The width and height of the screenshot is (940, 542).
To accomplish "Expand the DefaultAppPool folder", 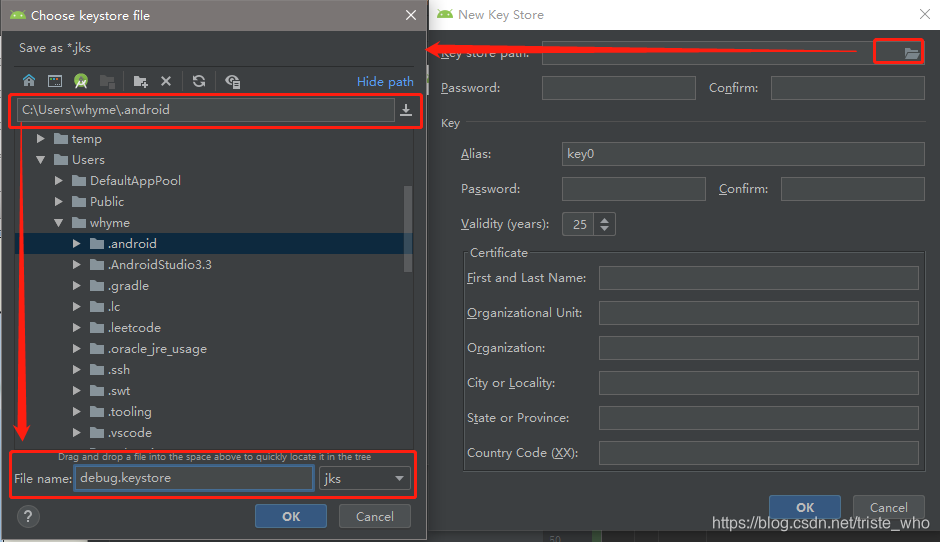I will click(x=59, y=180).
